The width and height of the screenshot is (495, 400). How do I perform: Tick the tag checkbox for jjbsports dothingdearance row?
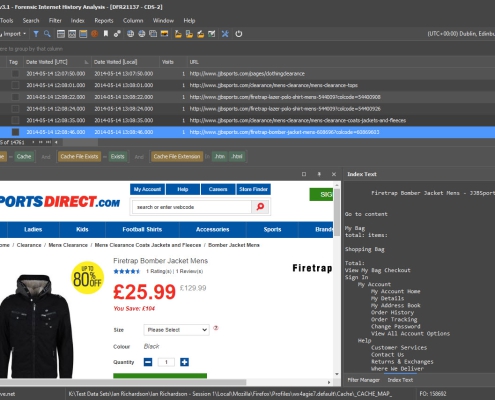tap(15, 74)
